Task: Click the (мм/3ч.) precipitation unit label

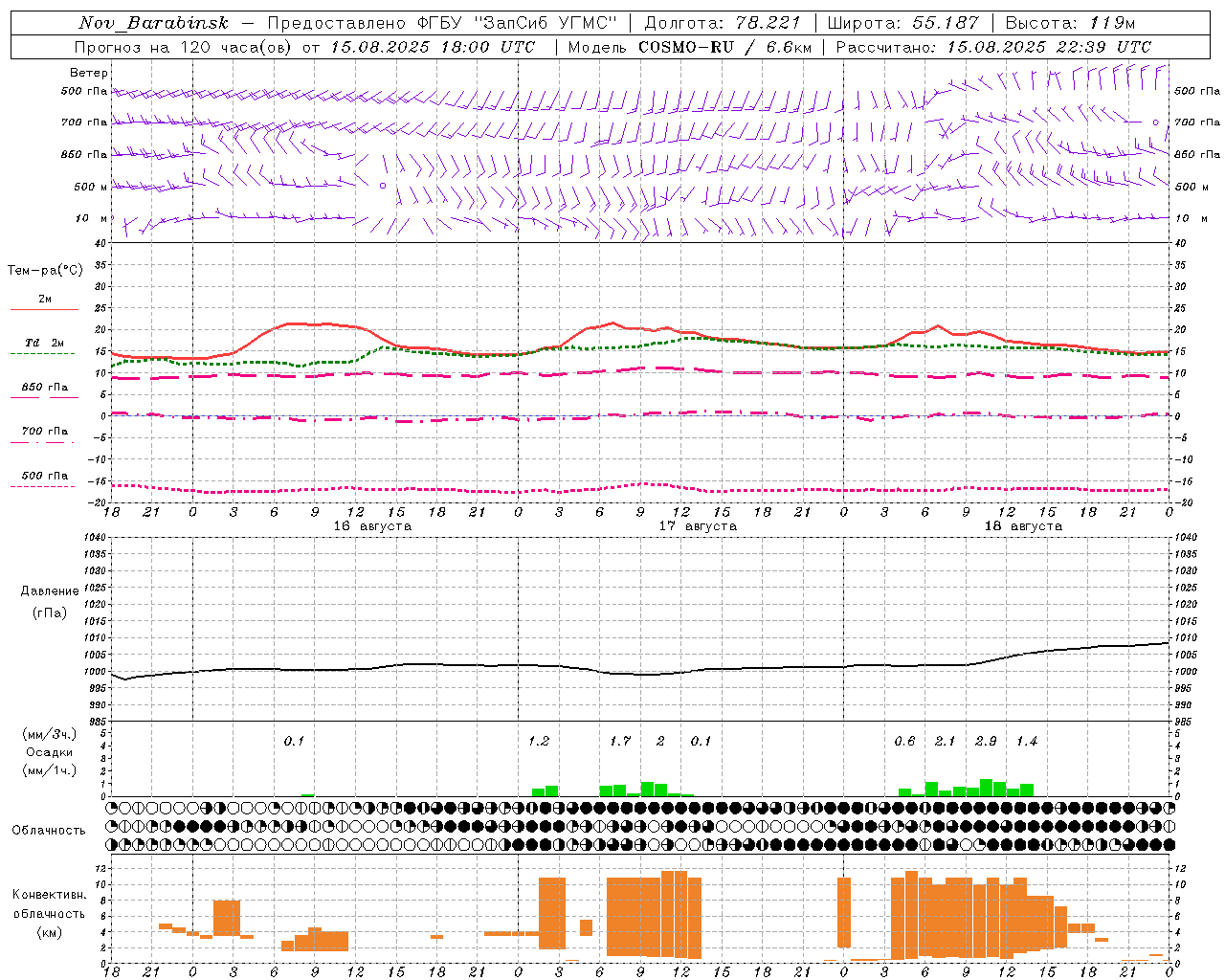Action: point(47,734)
